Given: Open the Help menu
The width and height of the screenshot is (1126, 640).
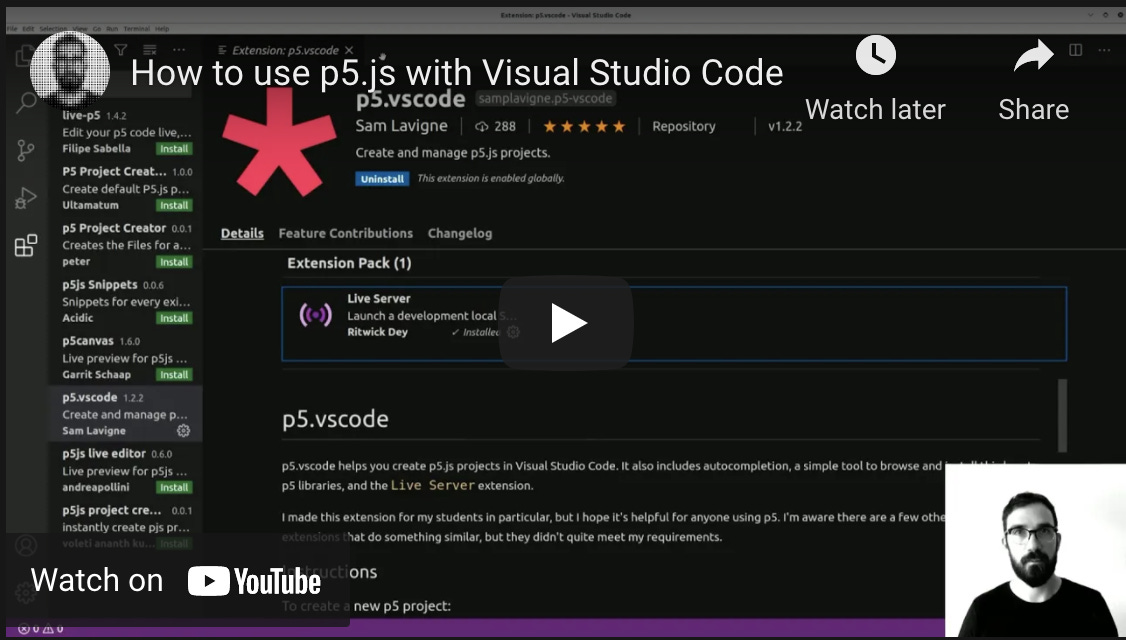Looking at the screenshot, I should pos(162,29).
